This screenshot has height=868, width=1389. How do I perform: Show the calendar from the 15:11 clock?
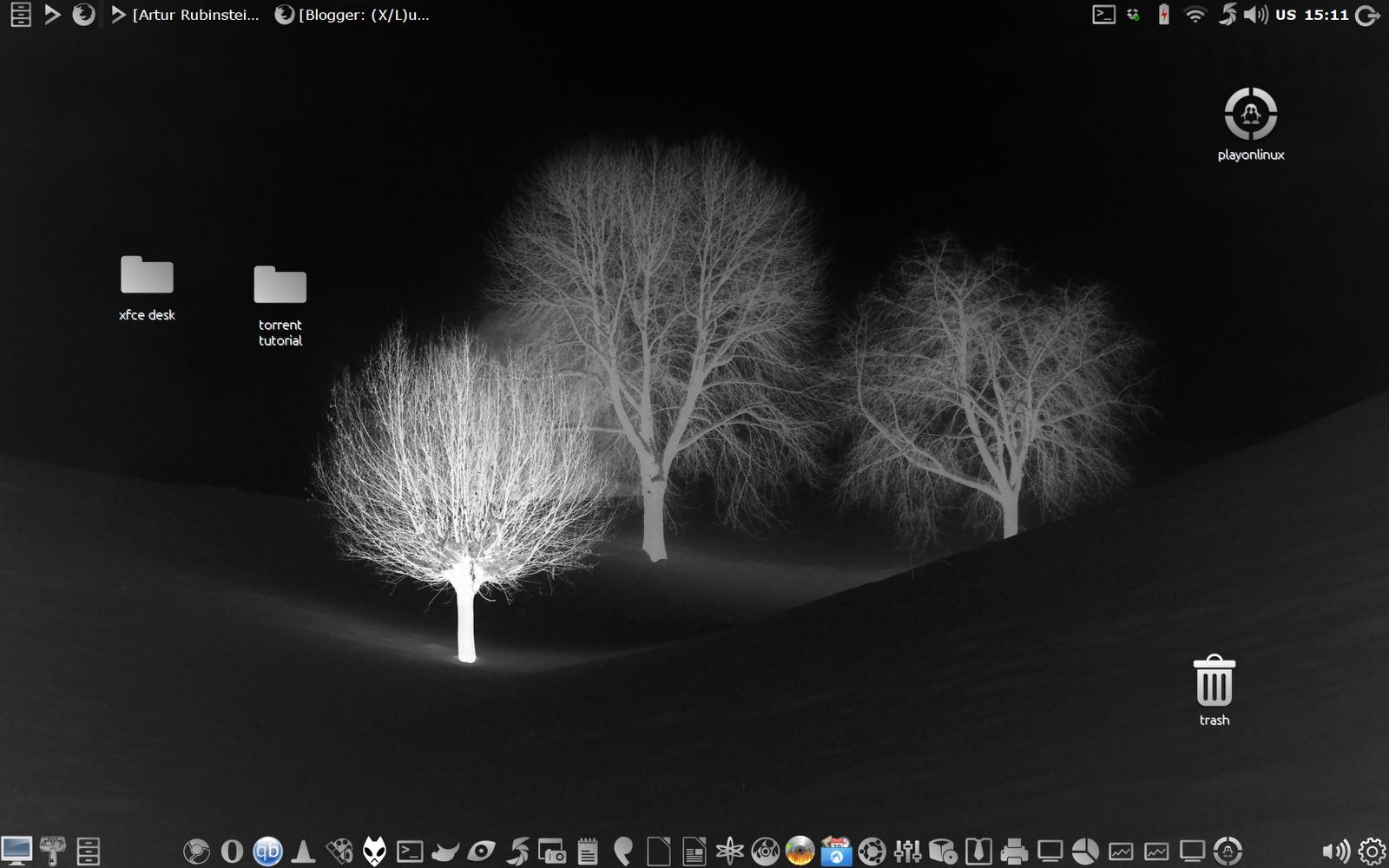pyautogui.click(x=1326, y=15)
